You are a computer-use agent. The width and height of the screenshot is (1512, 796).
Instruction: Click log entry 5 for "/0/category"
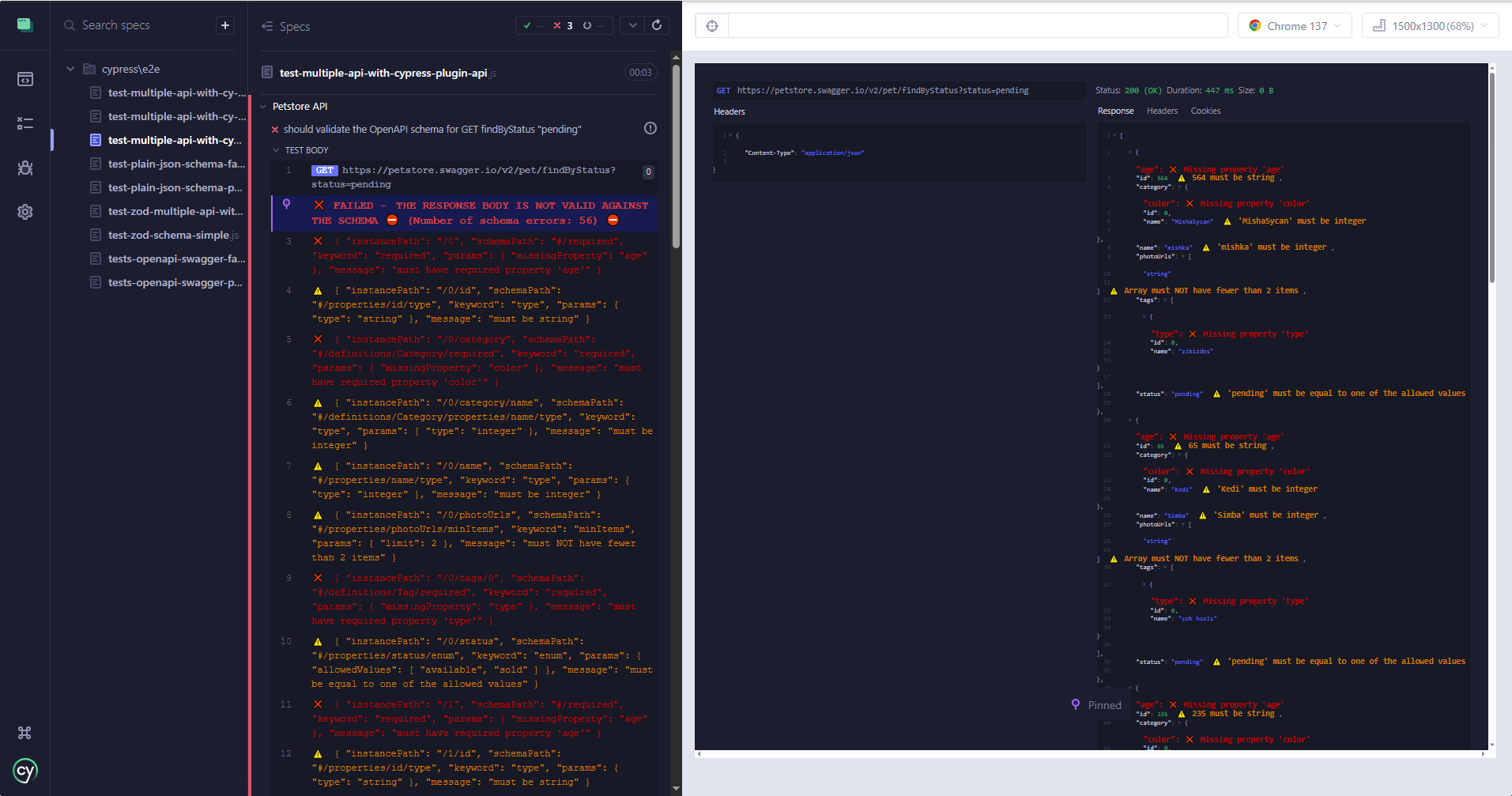[464, 360]
